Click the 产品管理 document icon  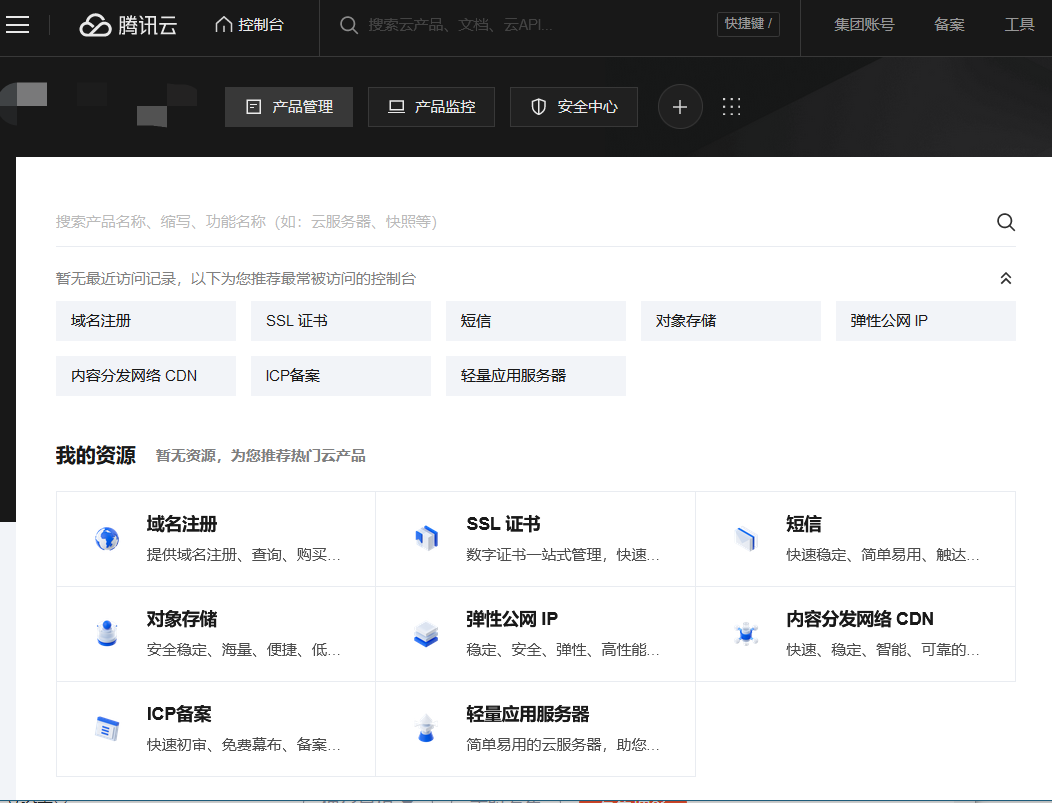[254, 107]
